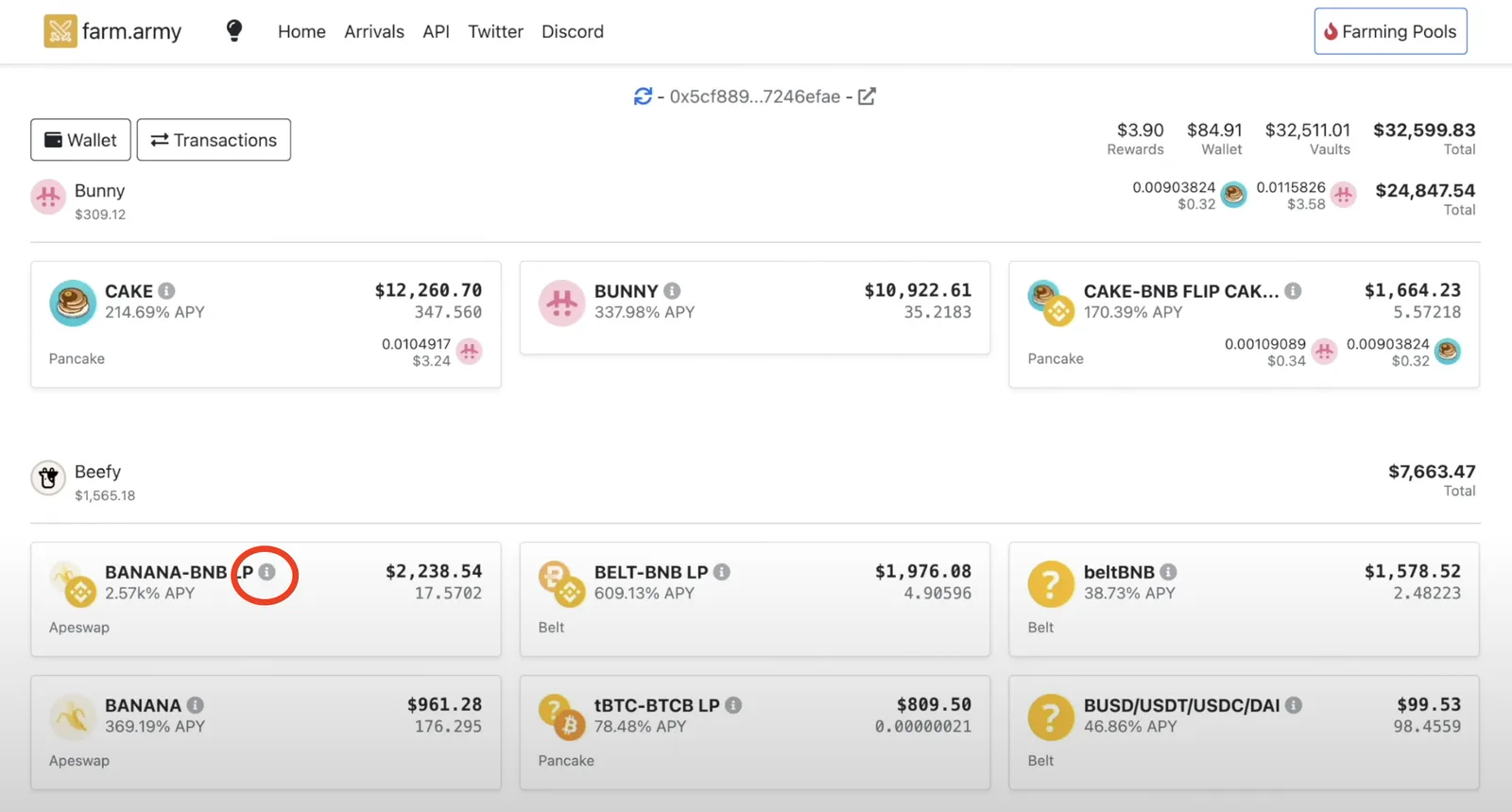Click the CAKE reward icon in CAKE-BNB FLIP card
1512x812 pixels.
[x=1447, y=352]
